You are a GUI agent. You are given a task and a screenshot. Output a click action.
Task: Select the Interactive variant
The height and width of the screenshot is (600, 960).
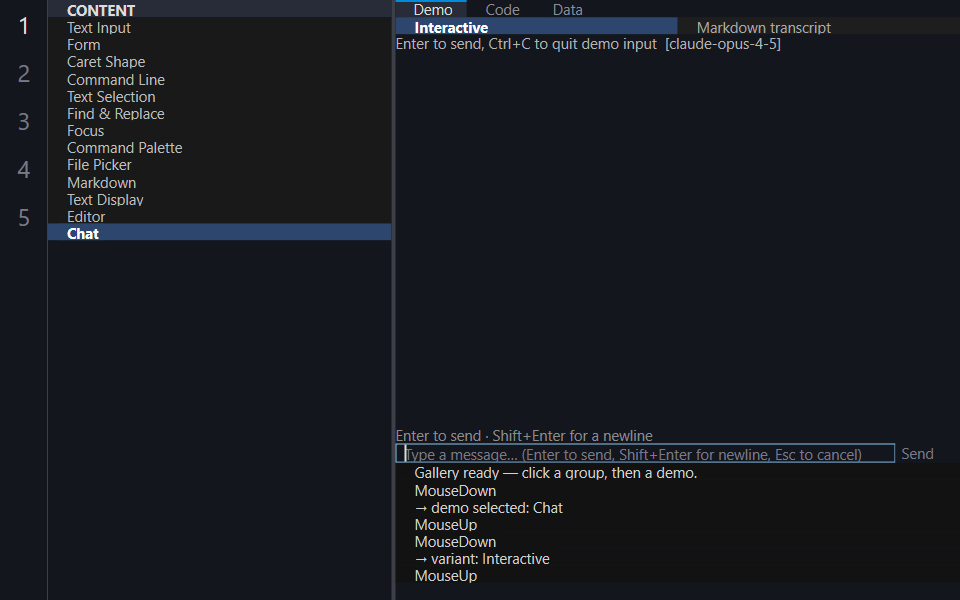click(536, 27)
